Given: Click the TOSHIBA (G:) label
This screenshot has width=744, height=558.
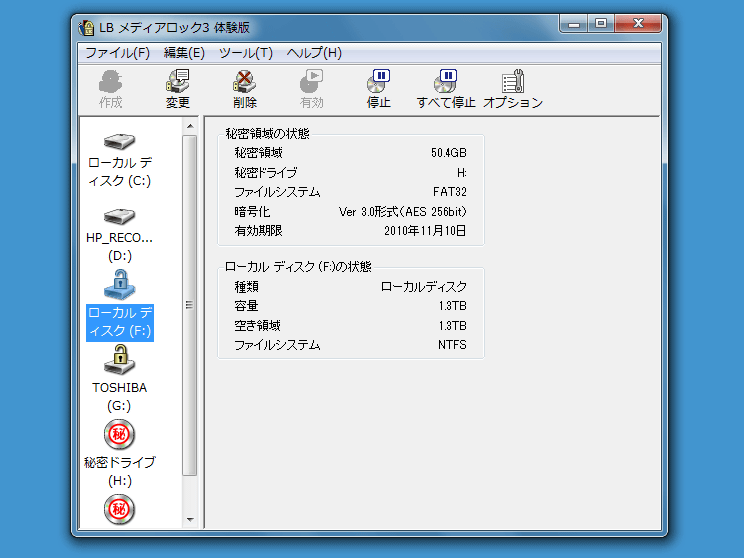Looking at the screenshot, I should (x=120, y=397).
